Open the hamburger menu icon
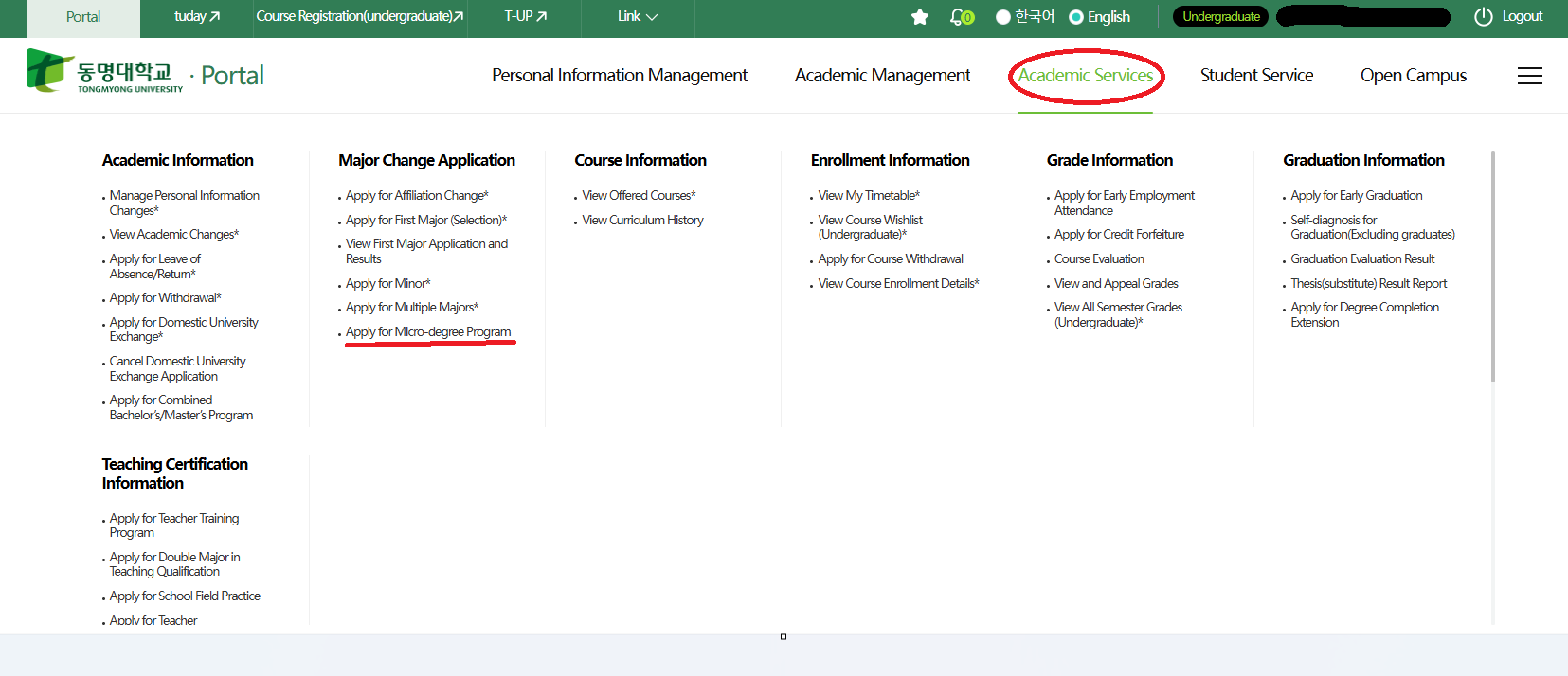The height and width of the screenshot is (676, 1568). click(1529, 76)
